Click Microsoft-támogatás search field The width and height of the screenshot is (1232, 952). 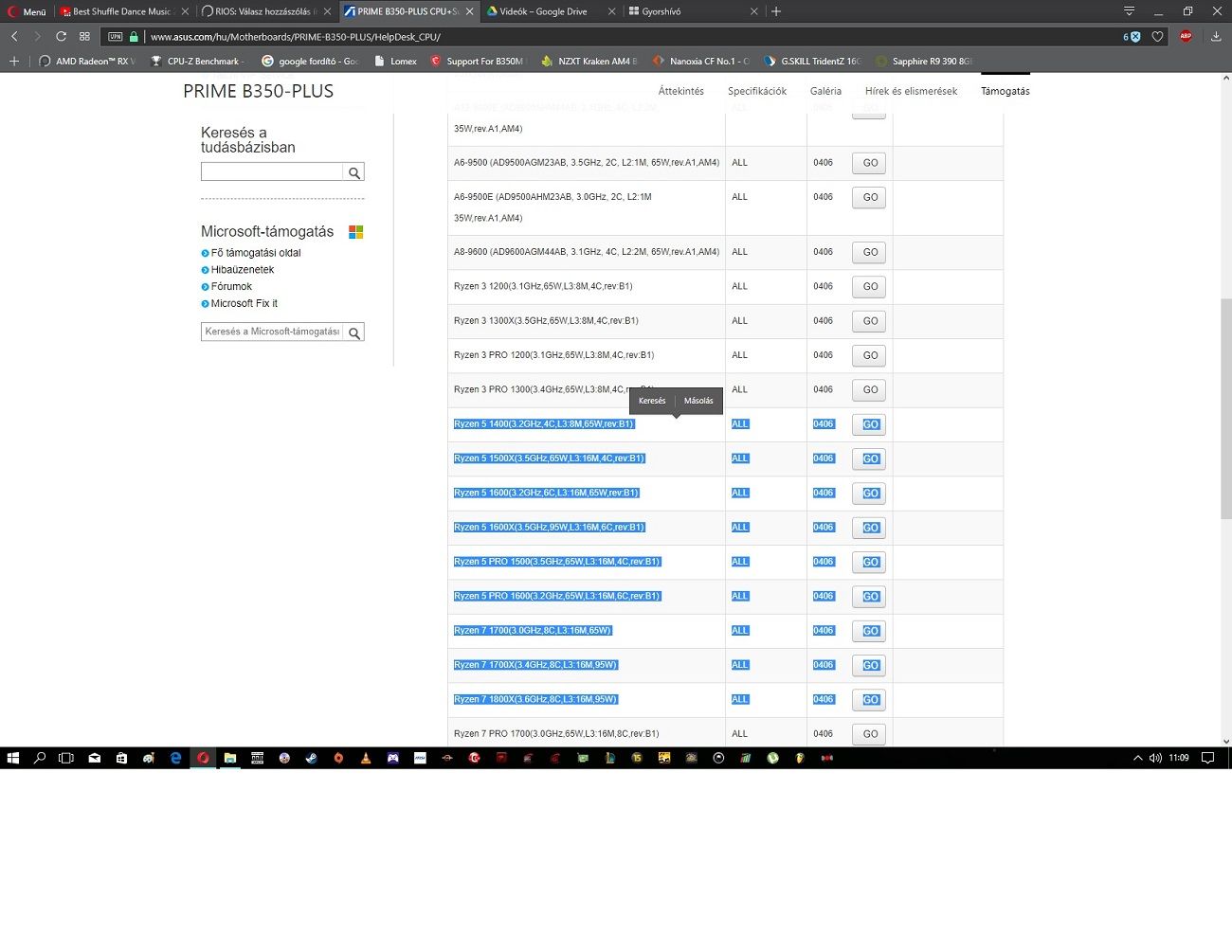coord(272,332)
